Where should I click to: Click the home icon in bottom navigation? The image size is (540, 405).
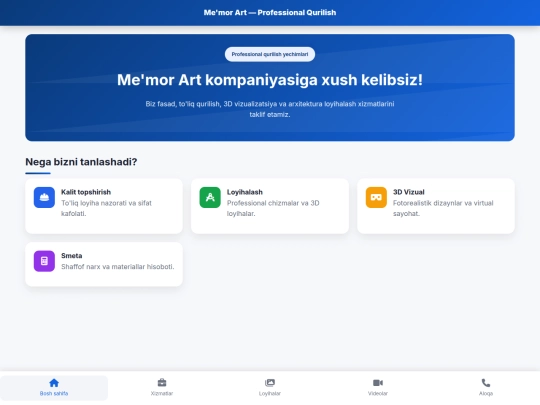click(x=54, y=383)
